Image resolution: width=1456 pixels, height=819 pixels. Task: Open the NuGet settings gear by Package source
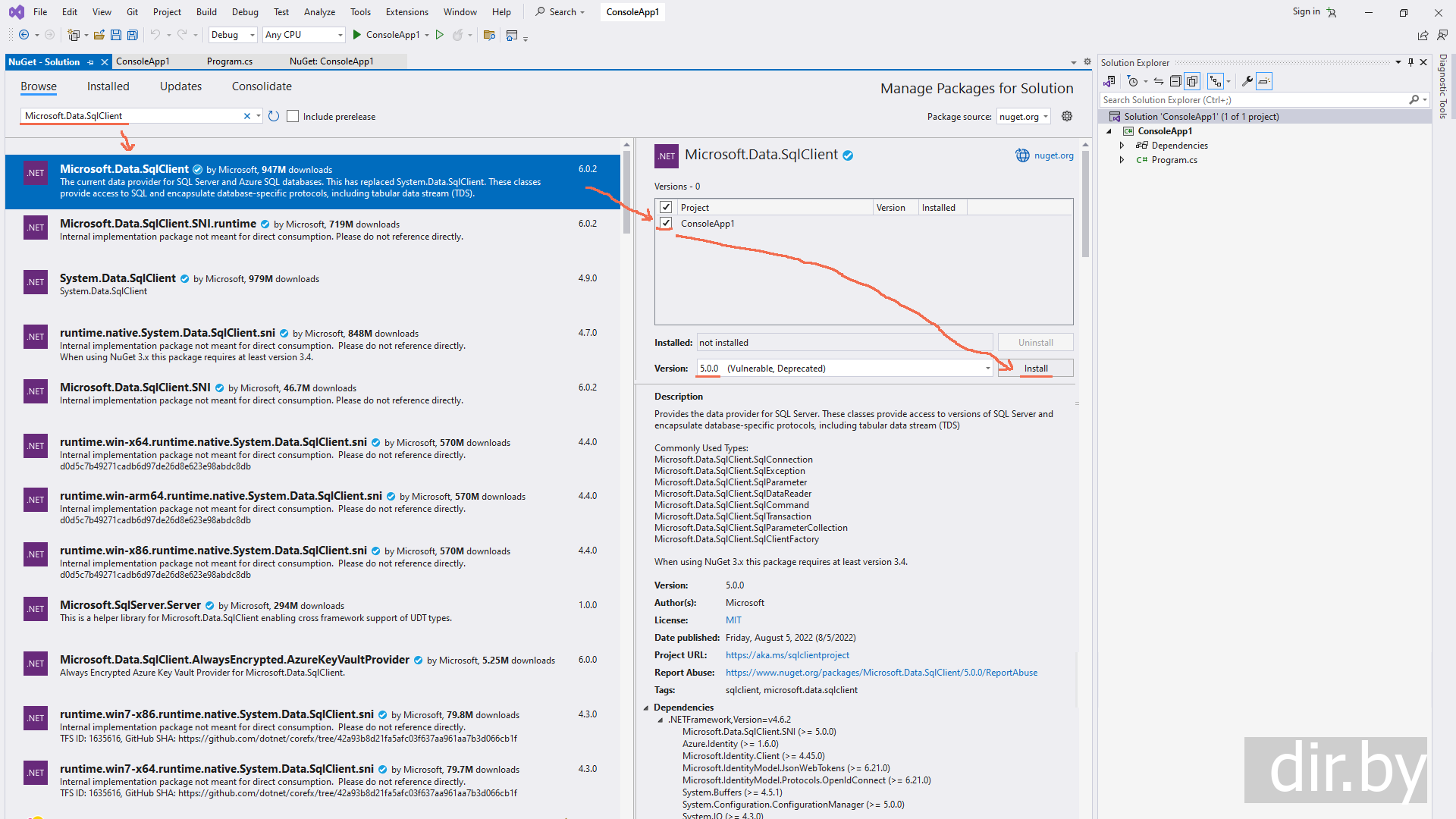tap(1067, 116)
